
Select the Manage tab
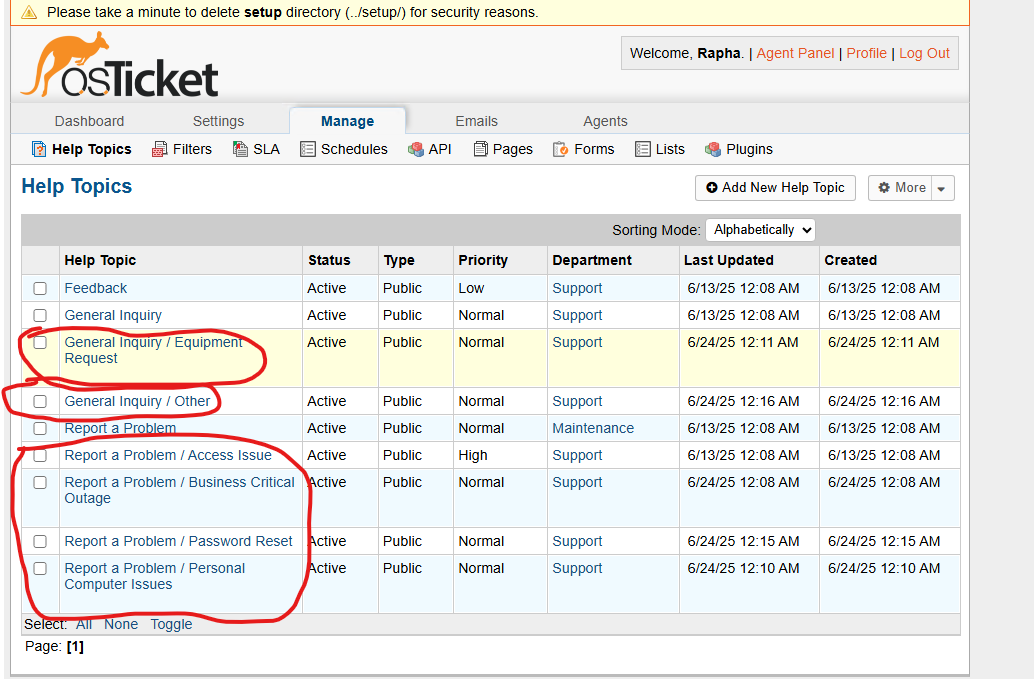click(348, 121)
